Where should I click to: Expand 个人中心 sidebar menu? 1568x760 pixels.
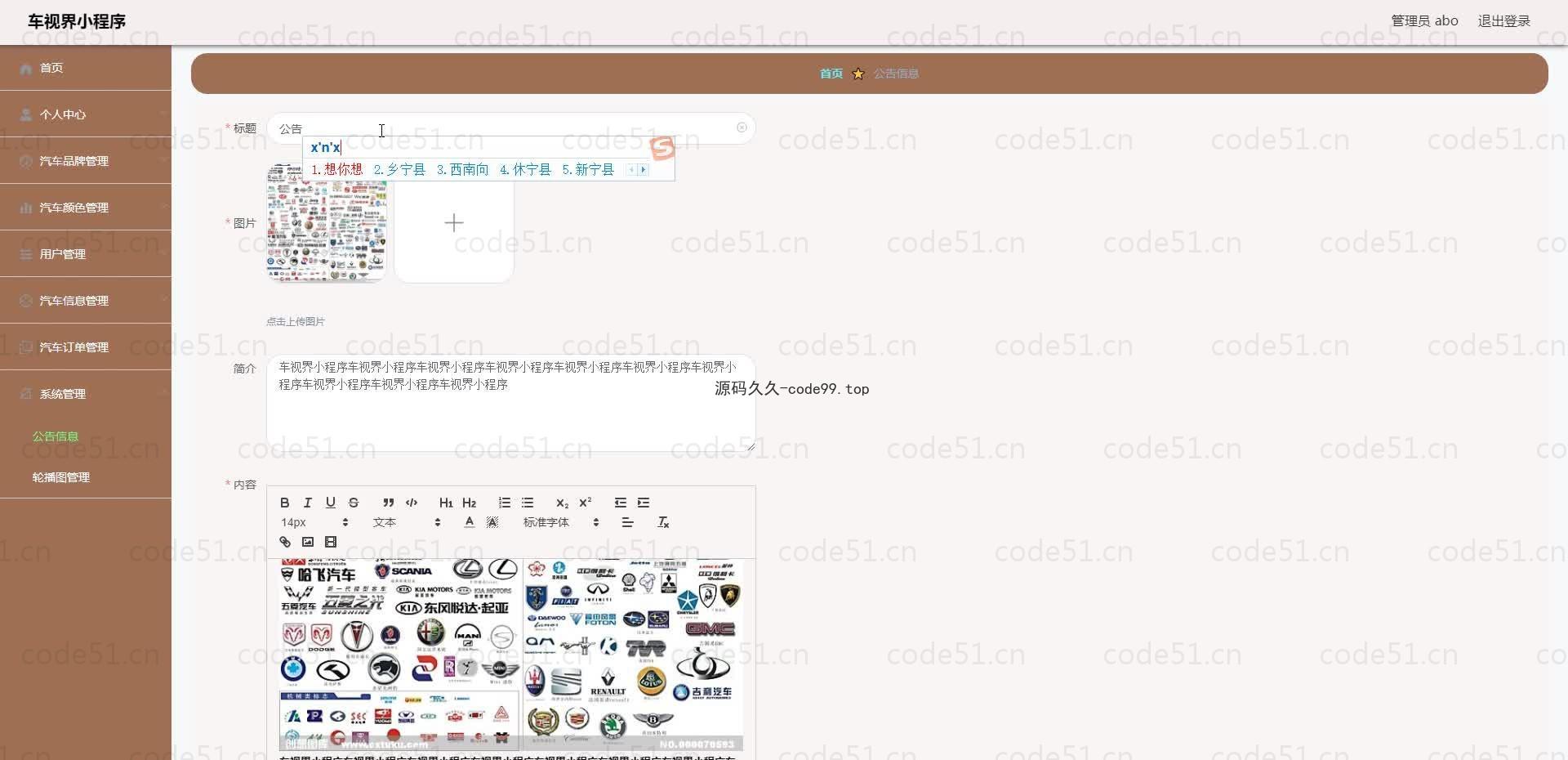[86, 114]
